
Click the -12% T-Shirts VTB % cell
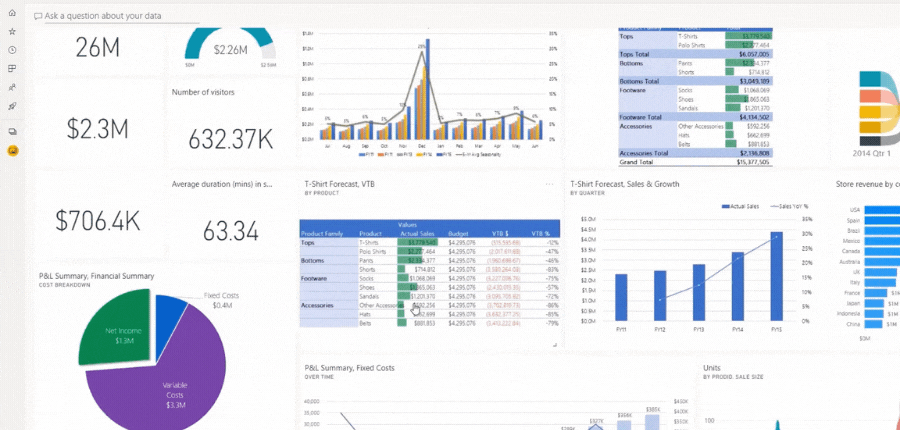pos(553,243)
